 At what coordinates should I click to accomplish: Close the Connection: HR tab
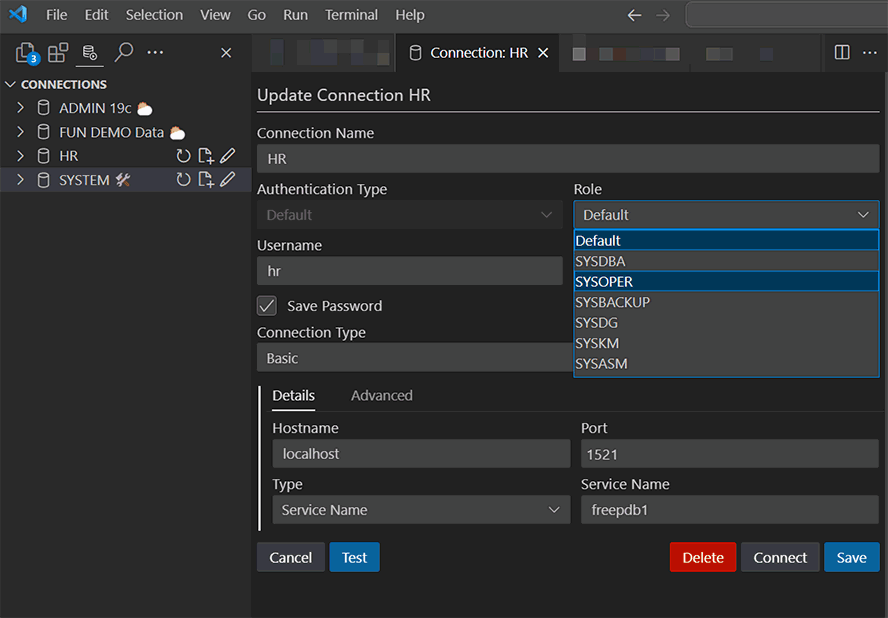coord(544,53)
